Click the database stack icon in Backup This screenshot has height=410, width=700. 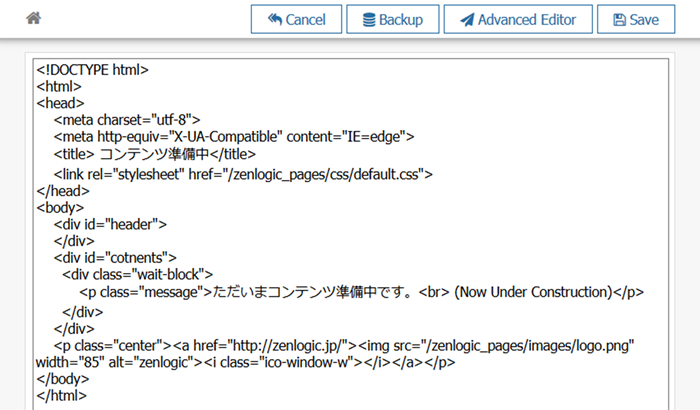click(369, 20)
